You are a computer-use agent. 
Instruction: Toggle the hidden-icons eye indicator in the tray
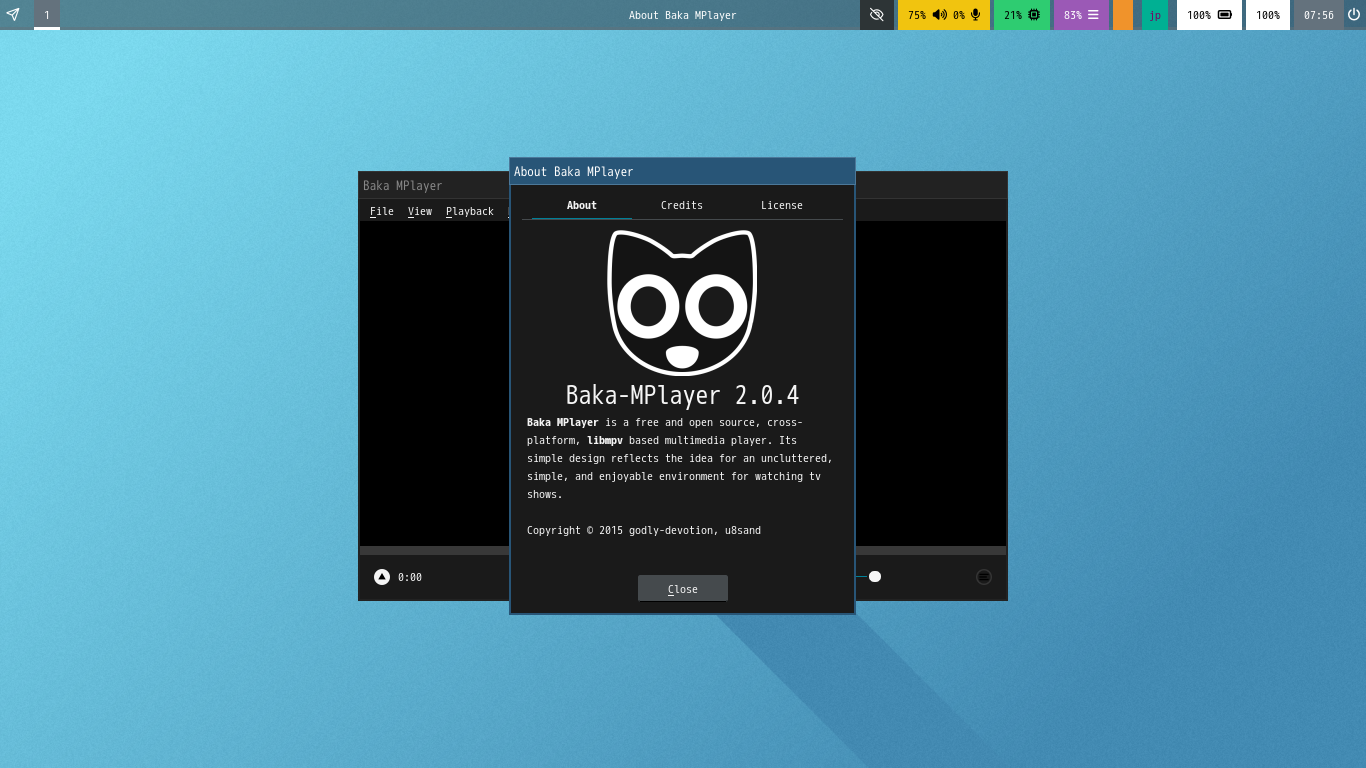click(x=877, y=15)
